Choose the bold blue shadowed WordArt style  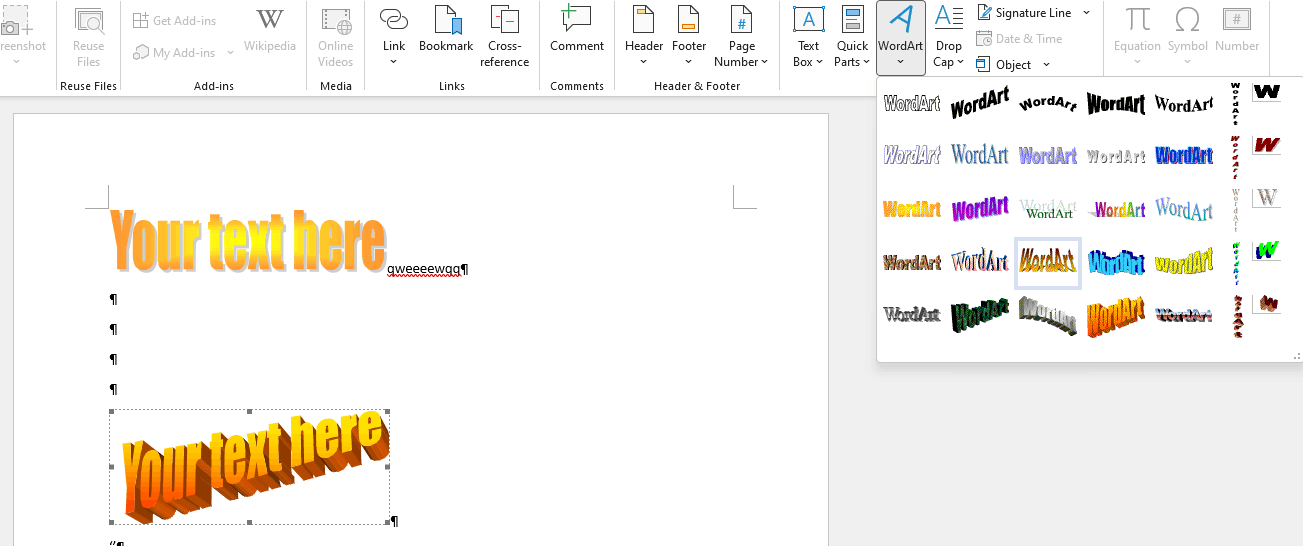coord(1184,155)
